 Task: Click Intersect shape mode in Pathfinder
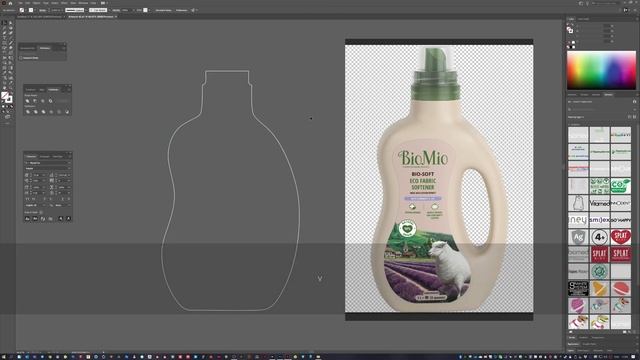click(x=42, y=101)
